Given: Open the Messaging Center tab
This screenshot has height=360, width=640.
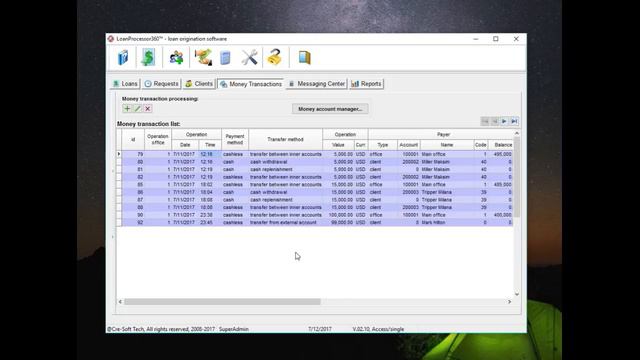Looking at the screenshot, I should (317, 84).
